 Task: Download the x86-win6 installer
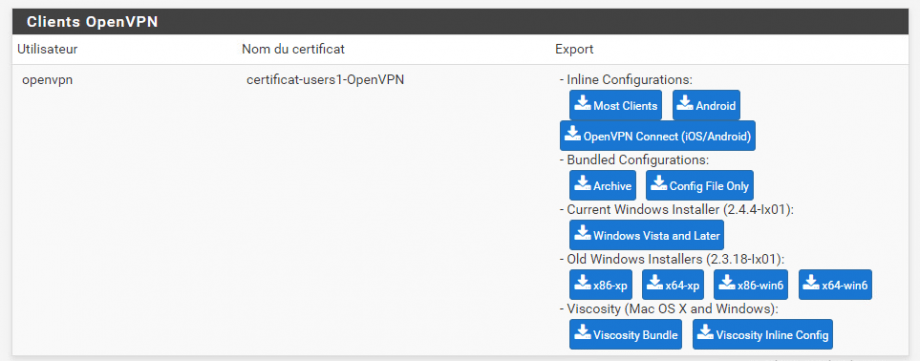click(751, 285)
